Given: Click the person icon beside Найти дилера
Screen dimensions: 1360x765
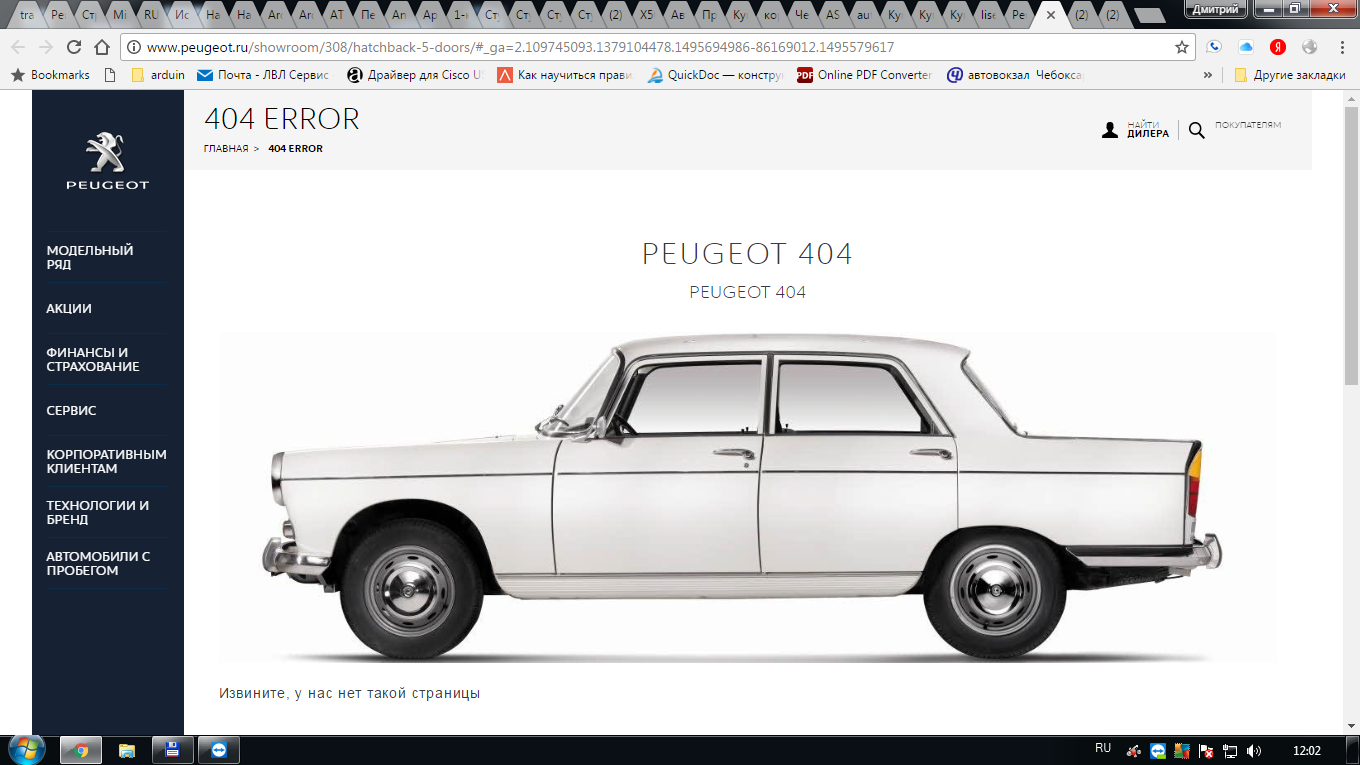Looking at the screenshot, I should 1110,130.
